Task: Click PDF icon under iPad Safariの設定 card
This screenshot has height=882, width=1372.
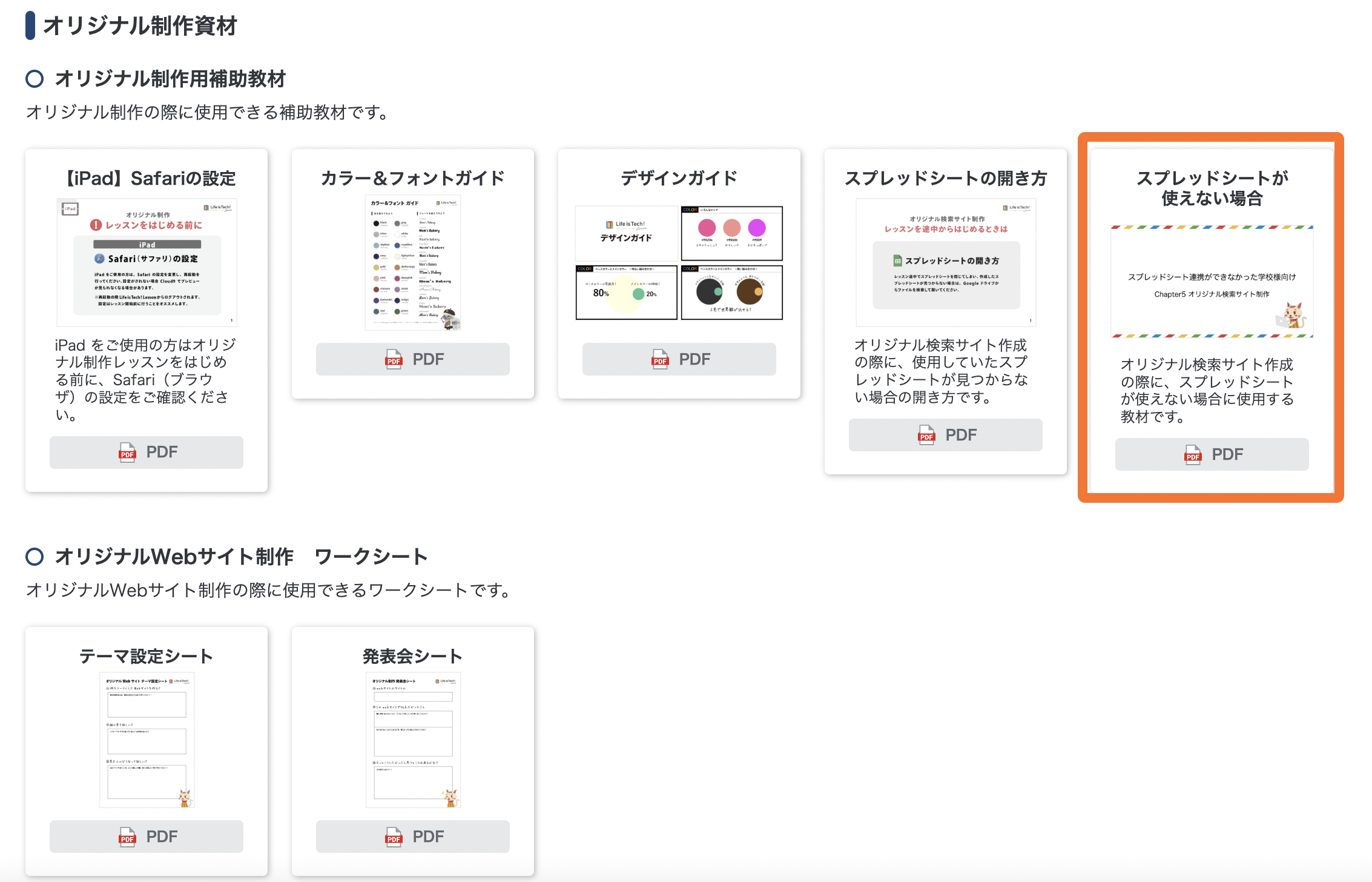Action: pos(127,453)
